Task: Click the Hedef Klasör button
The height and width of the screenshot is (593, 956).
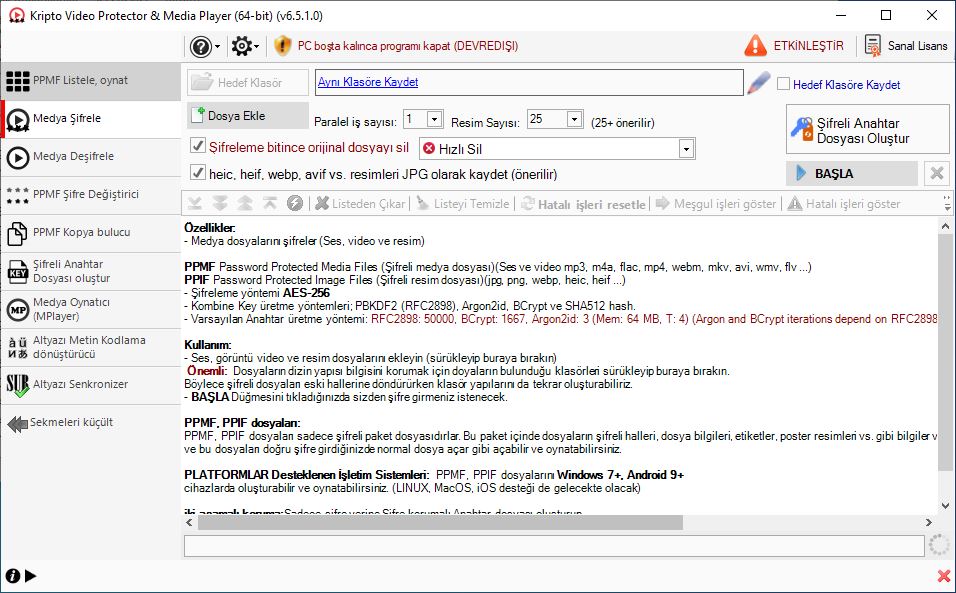Action: pyautogui.click(x=248, y=82)
